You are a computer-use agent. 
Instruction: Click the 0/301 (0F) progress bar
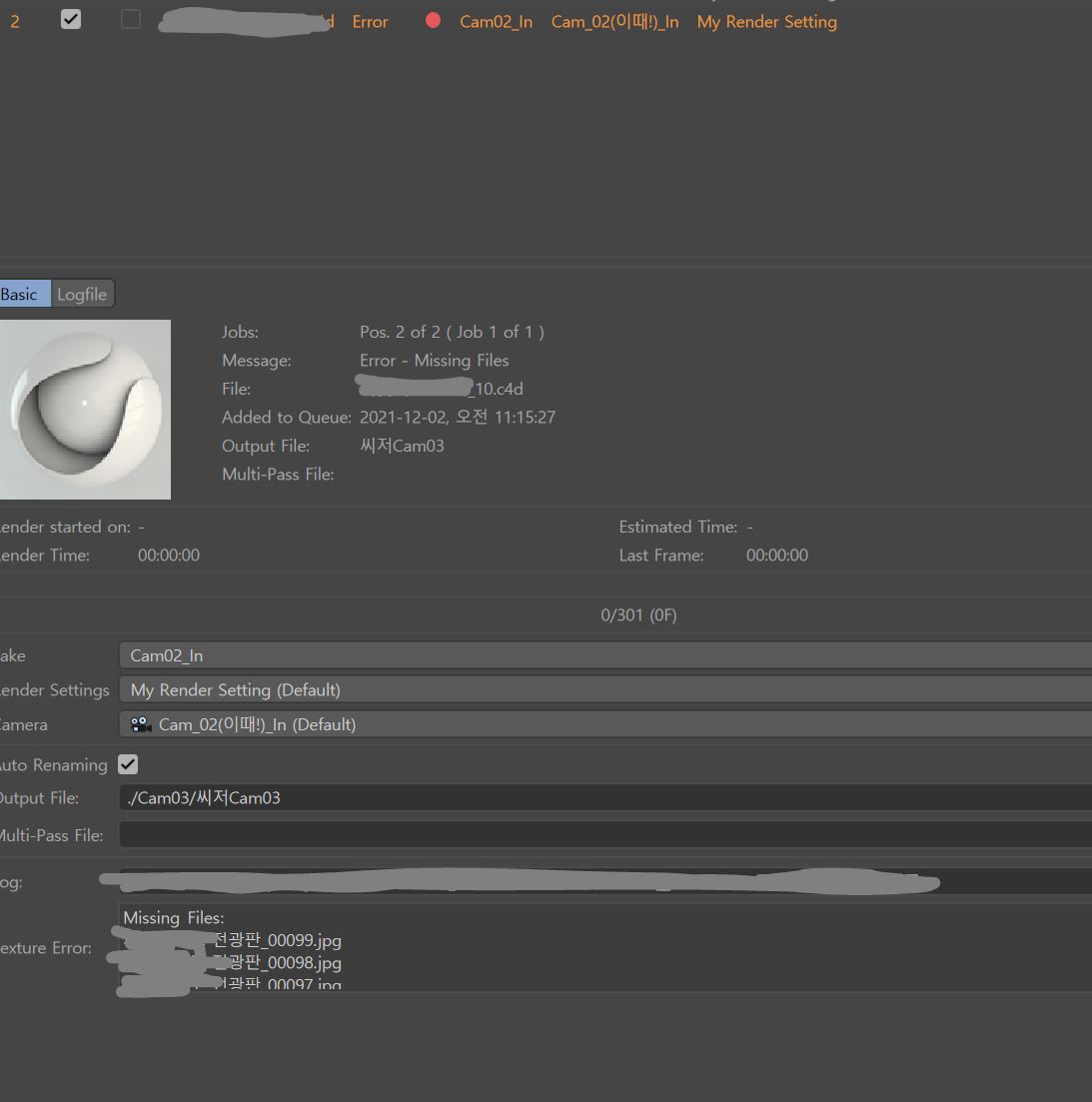click(638, 615)
